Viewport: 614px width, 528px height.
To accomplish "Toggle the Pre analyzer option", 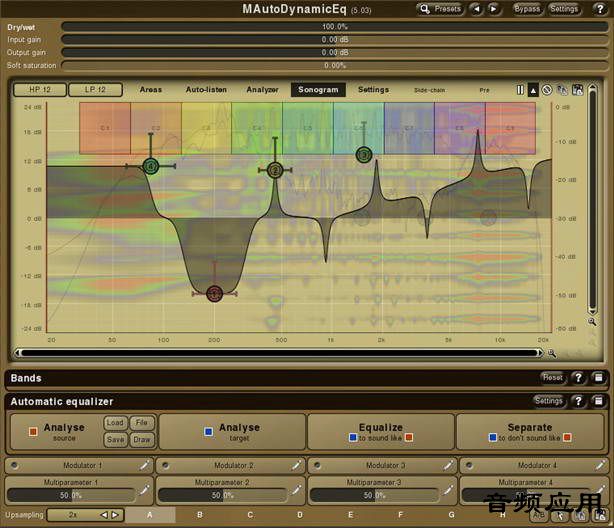I will coord(484,90).
